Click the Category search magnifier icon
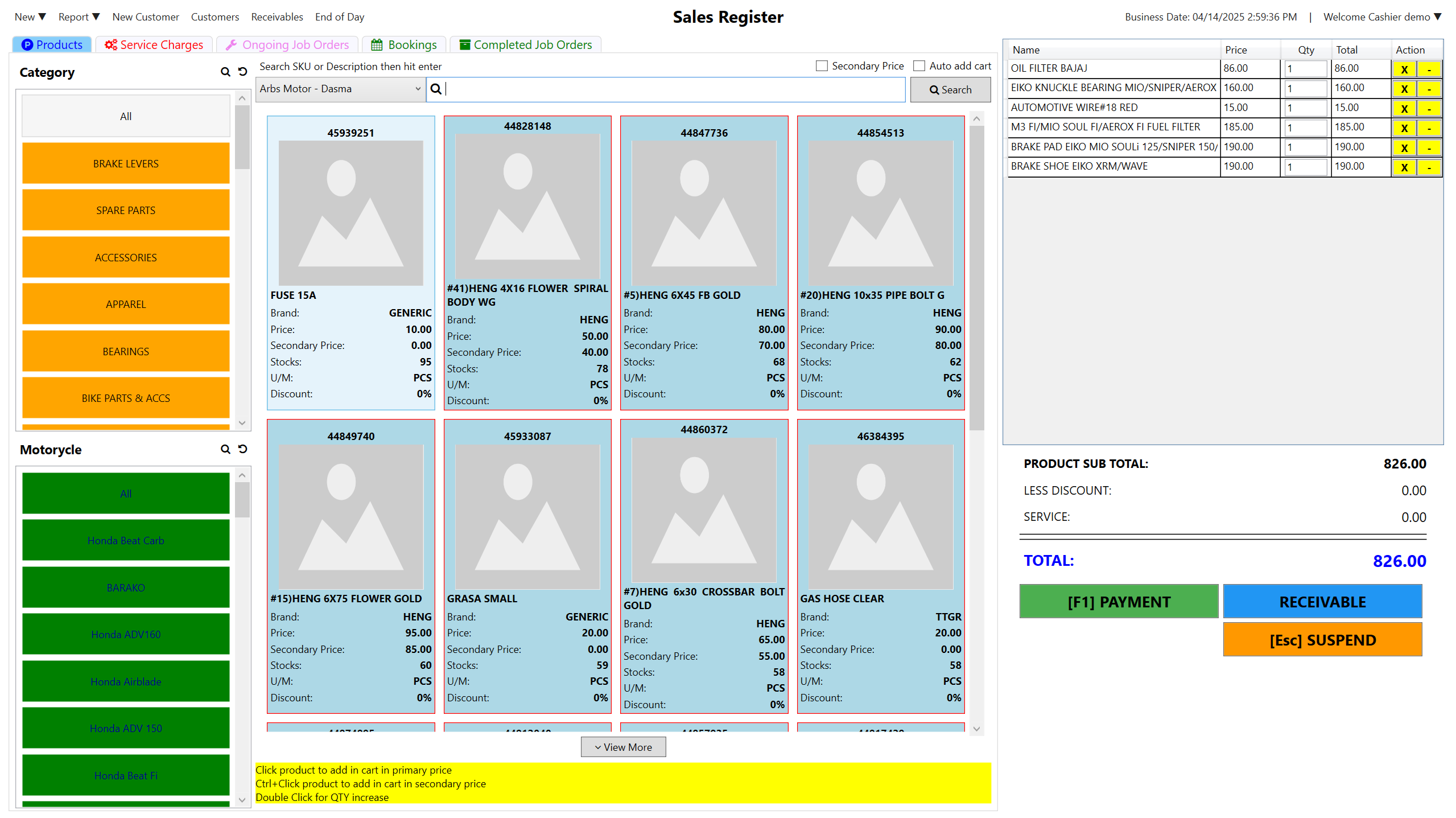The image size is (1456, 818). pos(225,72)
